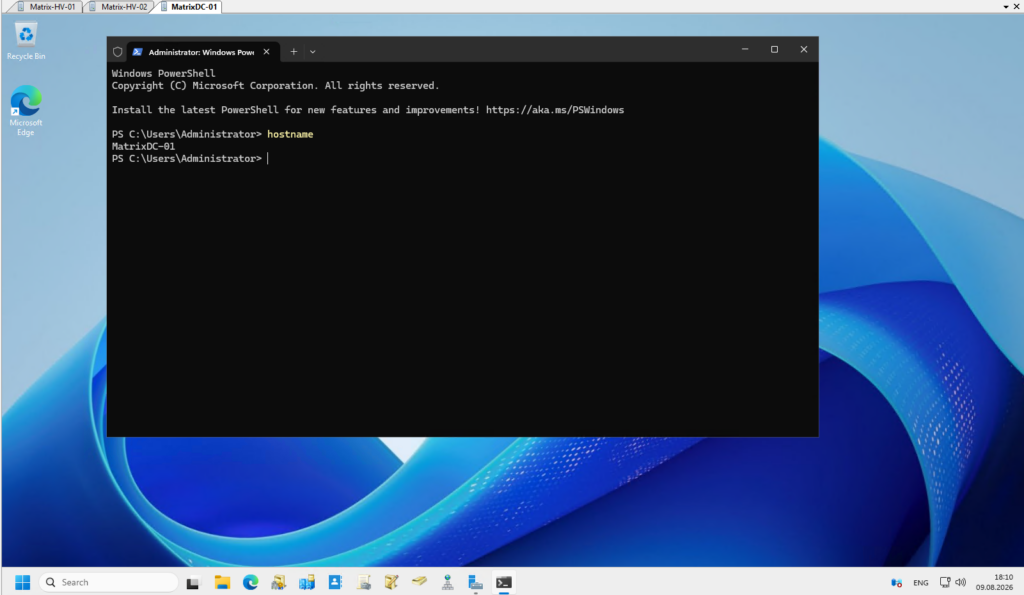Click the 'hostname' command text
The height and width of the screenshot is (595, 1024).
290,134
